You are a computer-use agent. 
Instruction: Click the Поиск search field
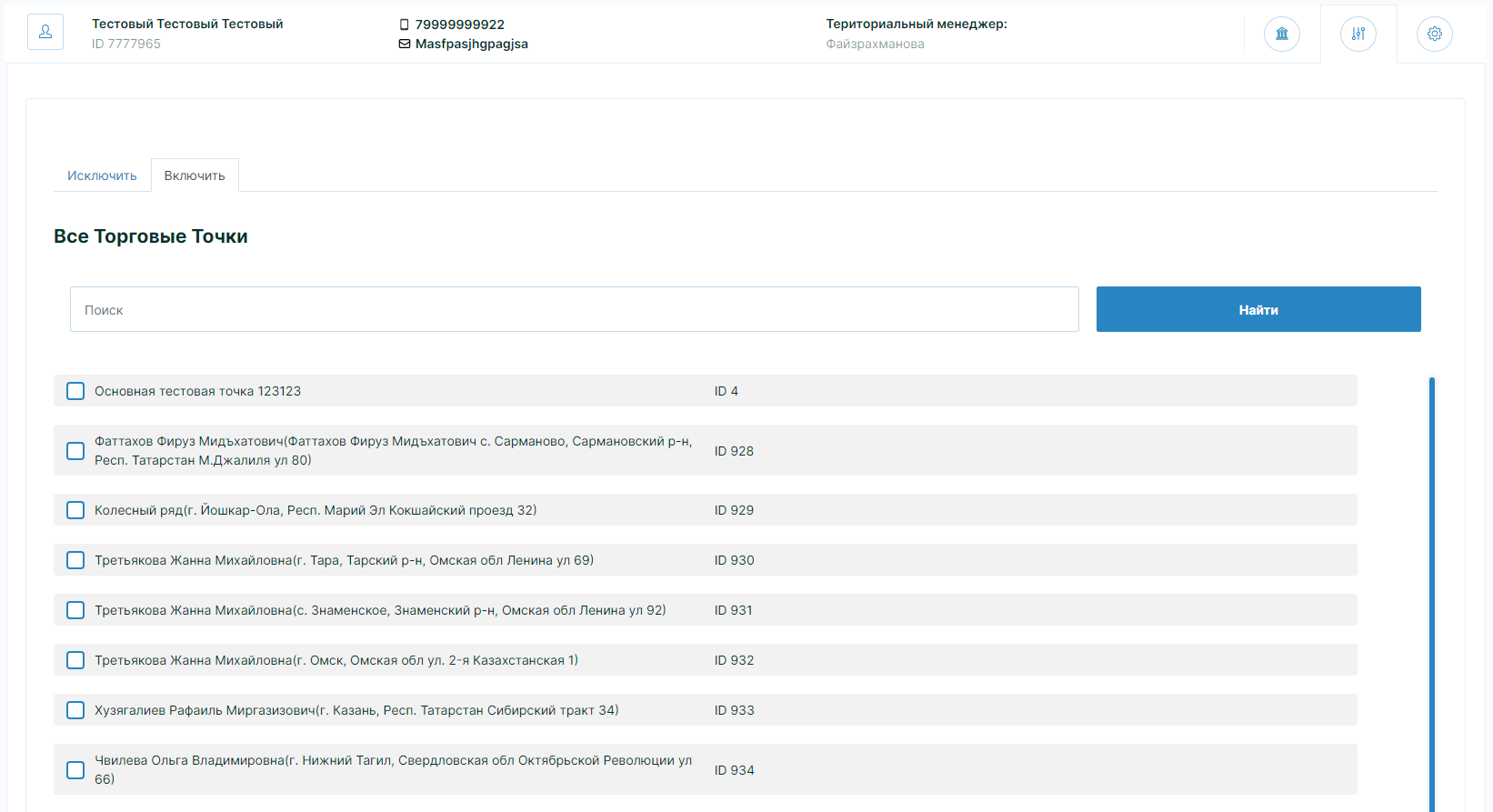pos(574,310)
